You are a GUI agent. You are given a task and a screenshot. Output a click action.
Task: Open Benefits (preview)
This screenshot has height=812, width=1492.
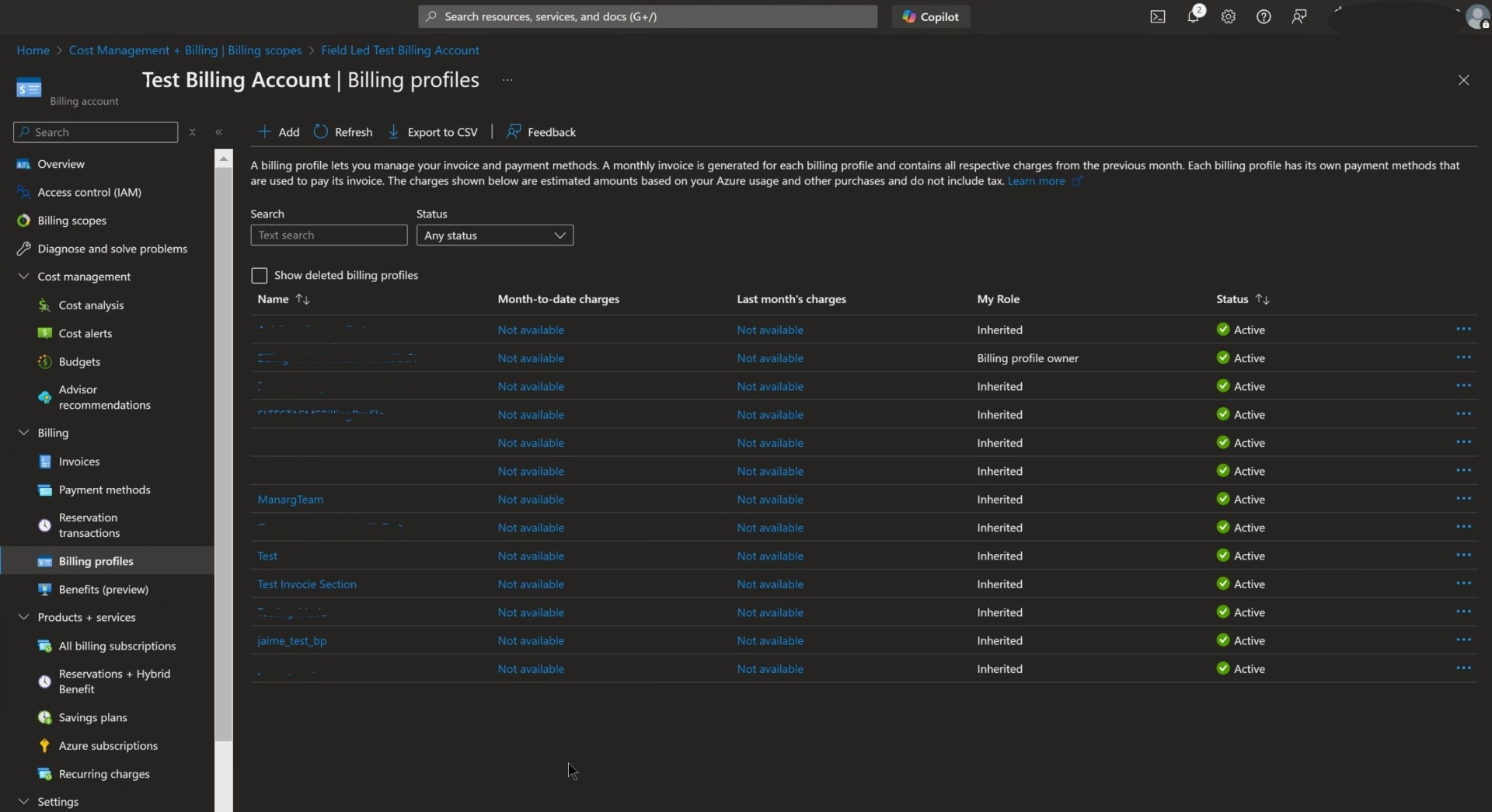[103, 590]
